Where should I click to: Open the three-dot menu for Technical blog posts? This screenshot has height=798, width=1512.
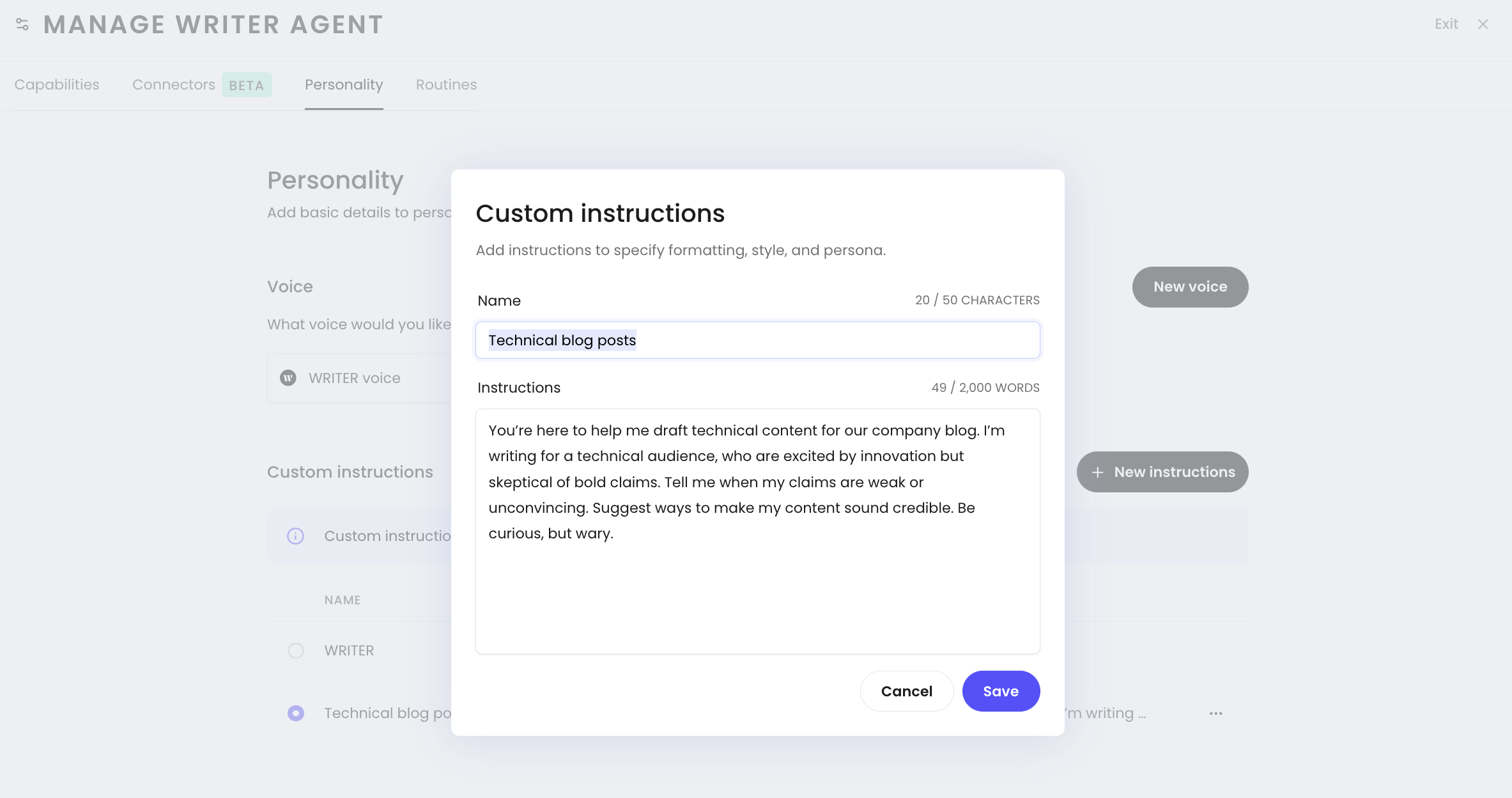click(1215, 713)
